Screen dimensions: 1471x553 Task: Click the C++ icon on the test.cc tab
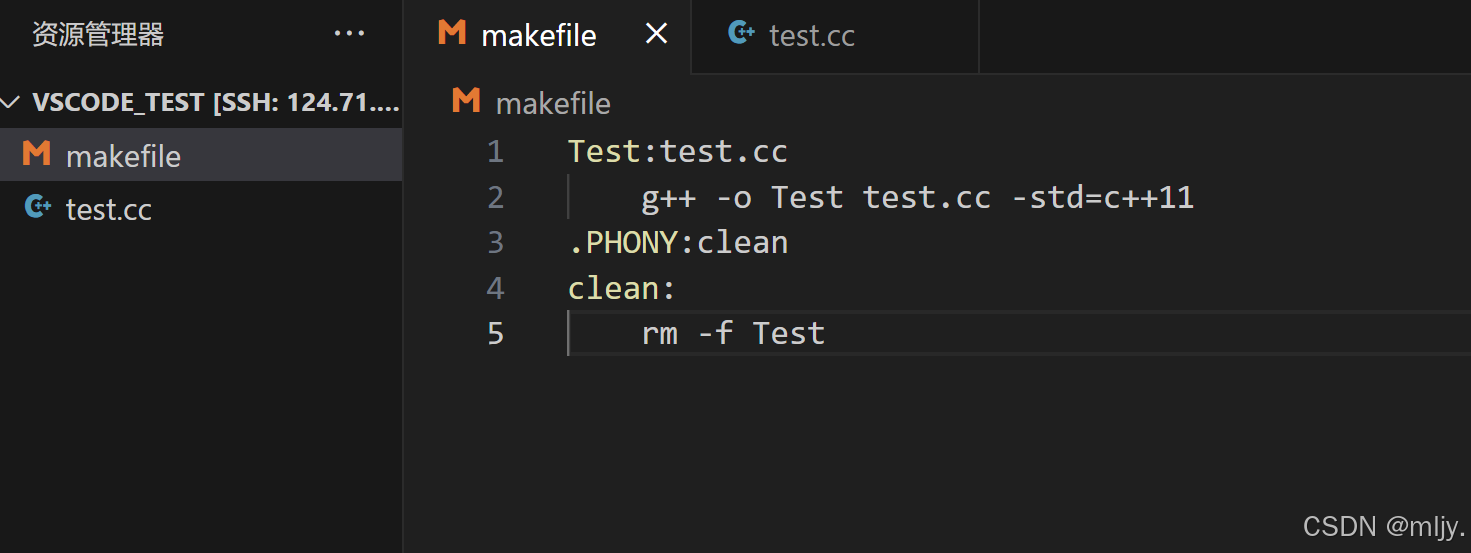pos(741,34)
